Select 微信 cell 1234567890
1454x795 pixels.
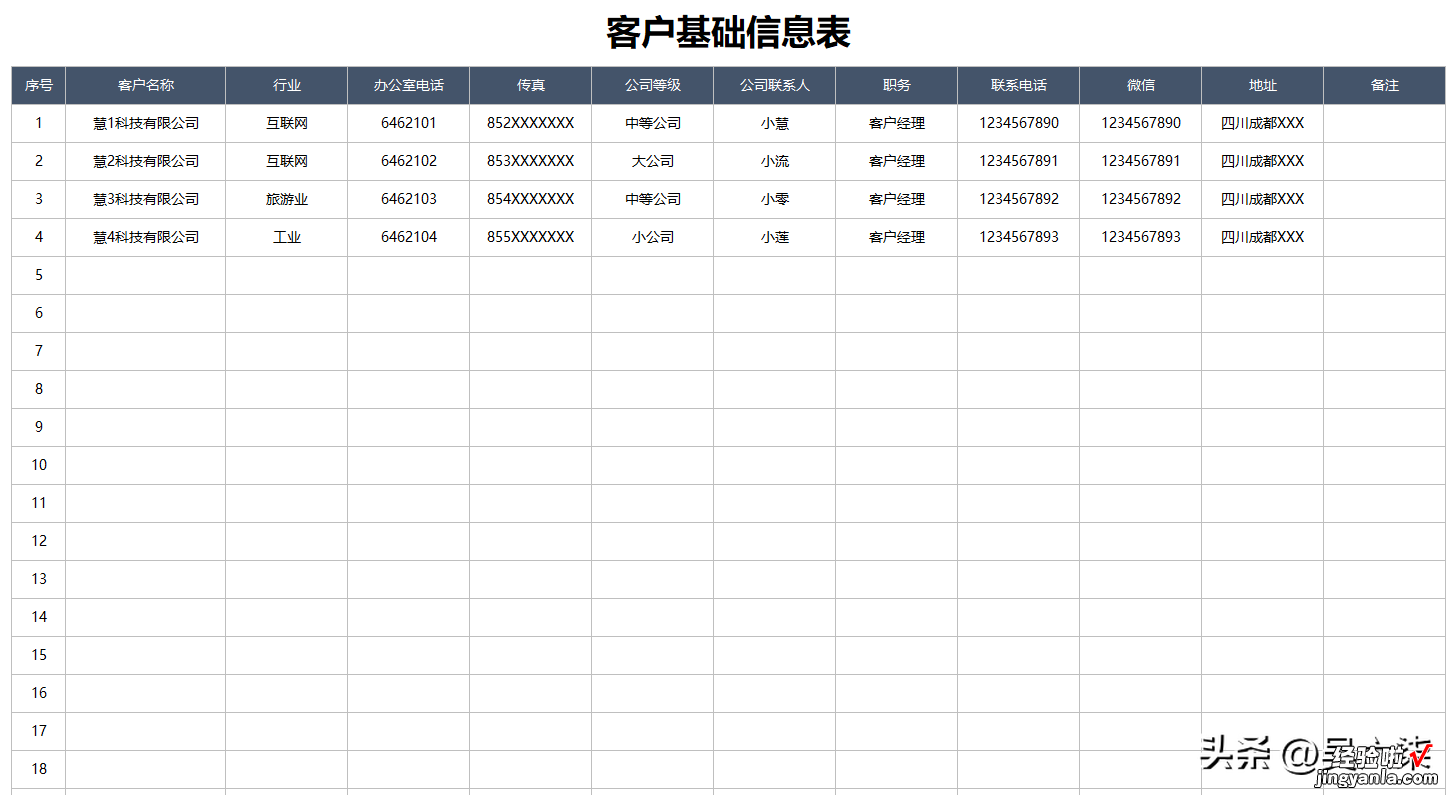point(1141,123)
